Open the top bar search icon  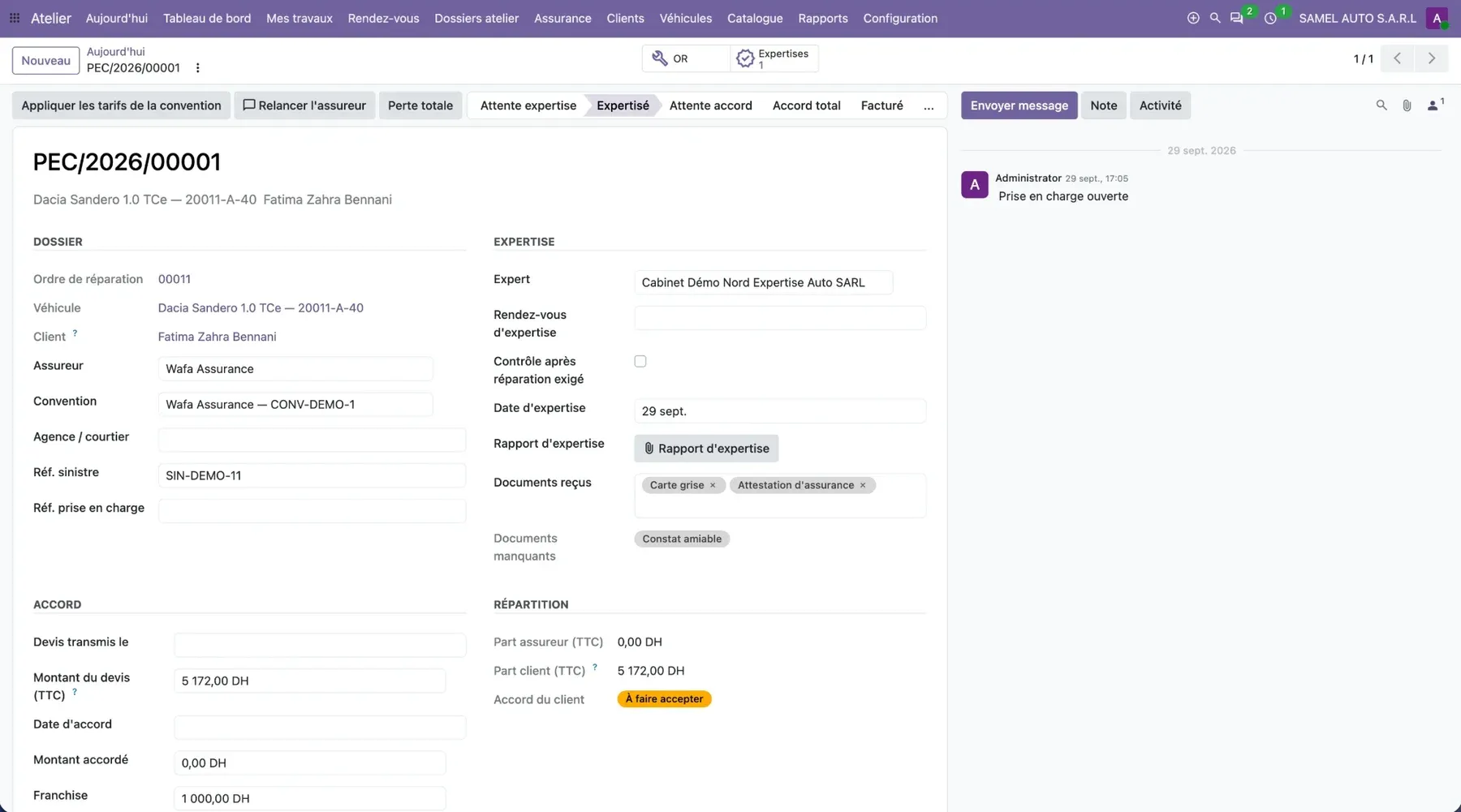pos(1215,18)
